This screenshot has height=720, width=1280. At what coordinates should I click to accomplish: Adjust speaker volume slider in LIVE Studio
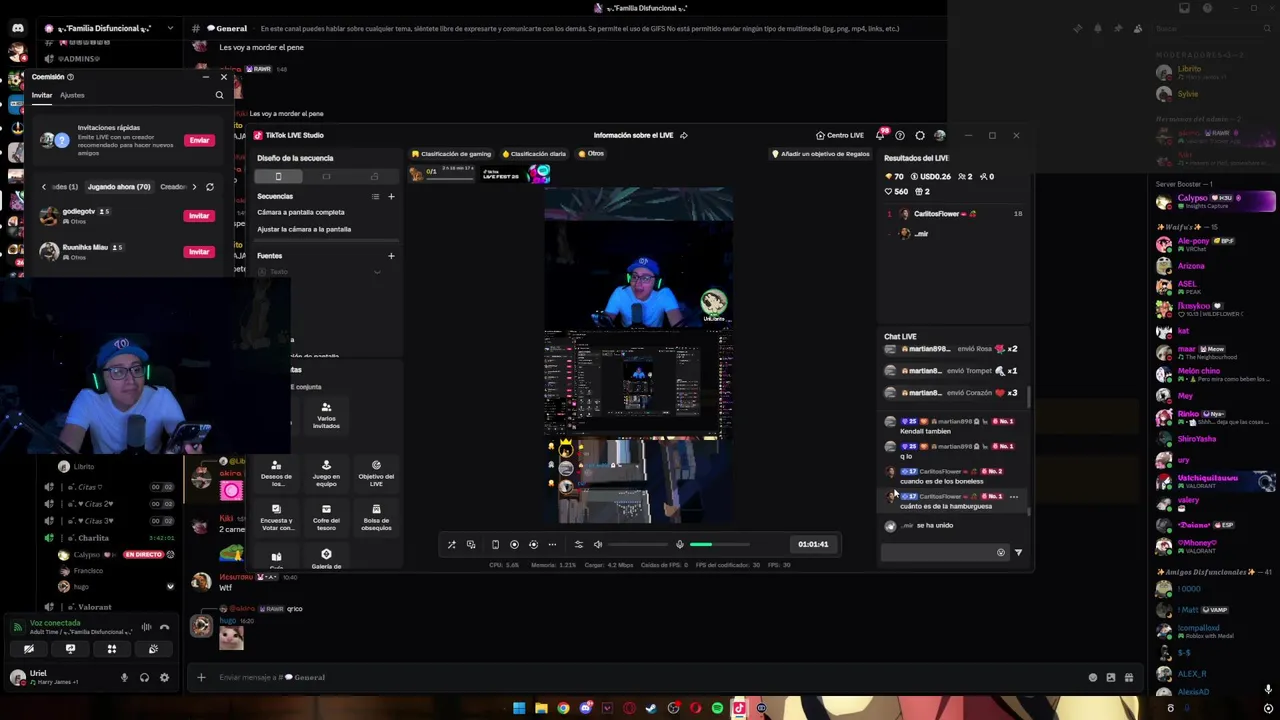[639, 544]
